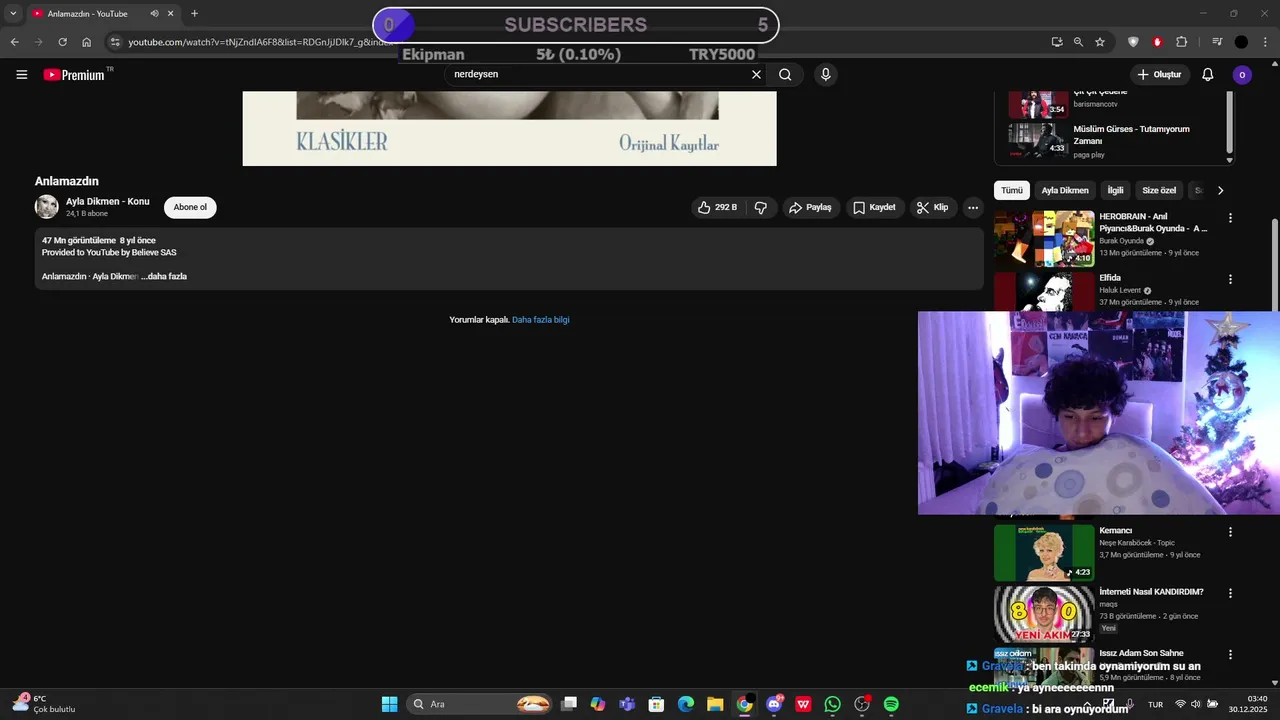Open Chrome's home page button
The width and height of the screenshot is (1280, 720).
coord(87,42)
